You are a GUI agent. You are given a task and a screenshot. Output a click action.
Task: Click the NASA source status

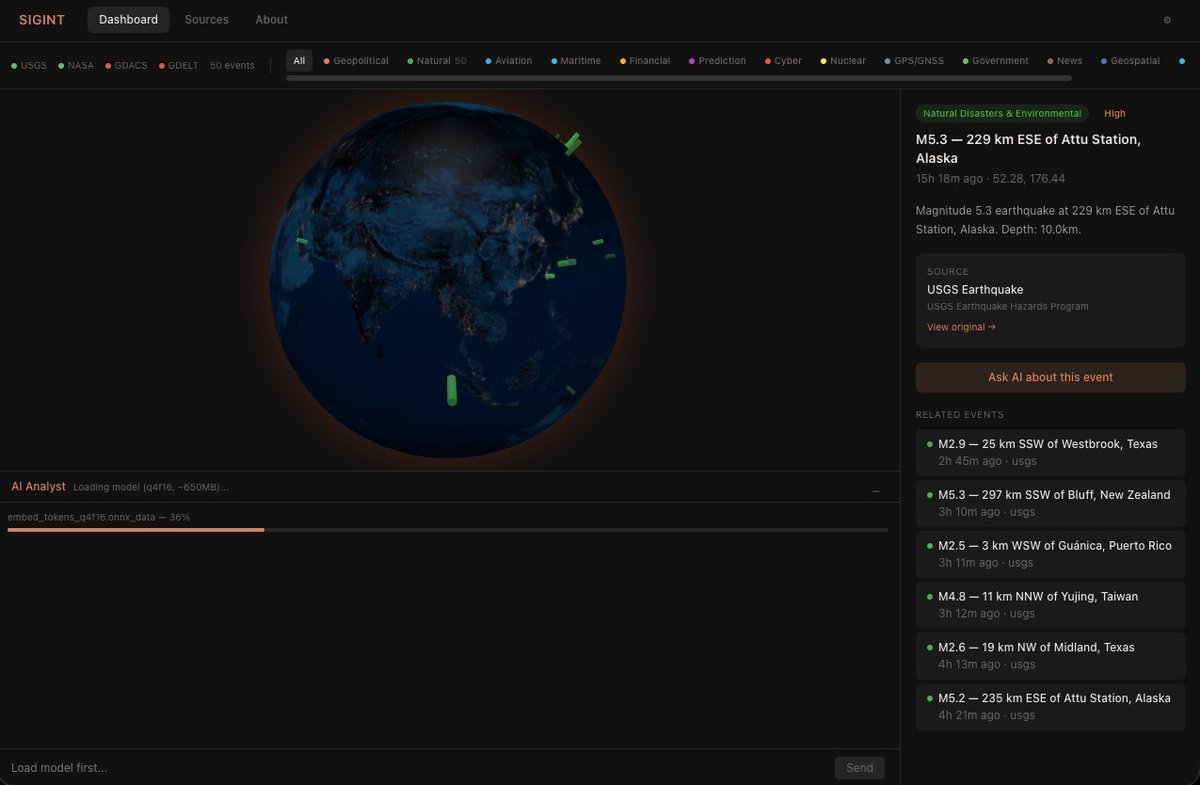76,65
